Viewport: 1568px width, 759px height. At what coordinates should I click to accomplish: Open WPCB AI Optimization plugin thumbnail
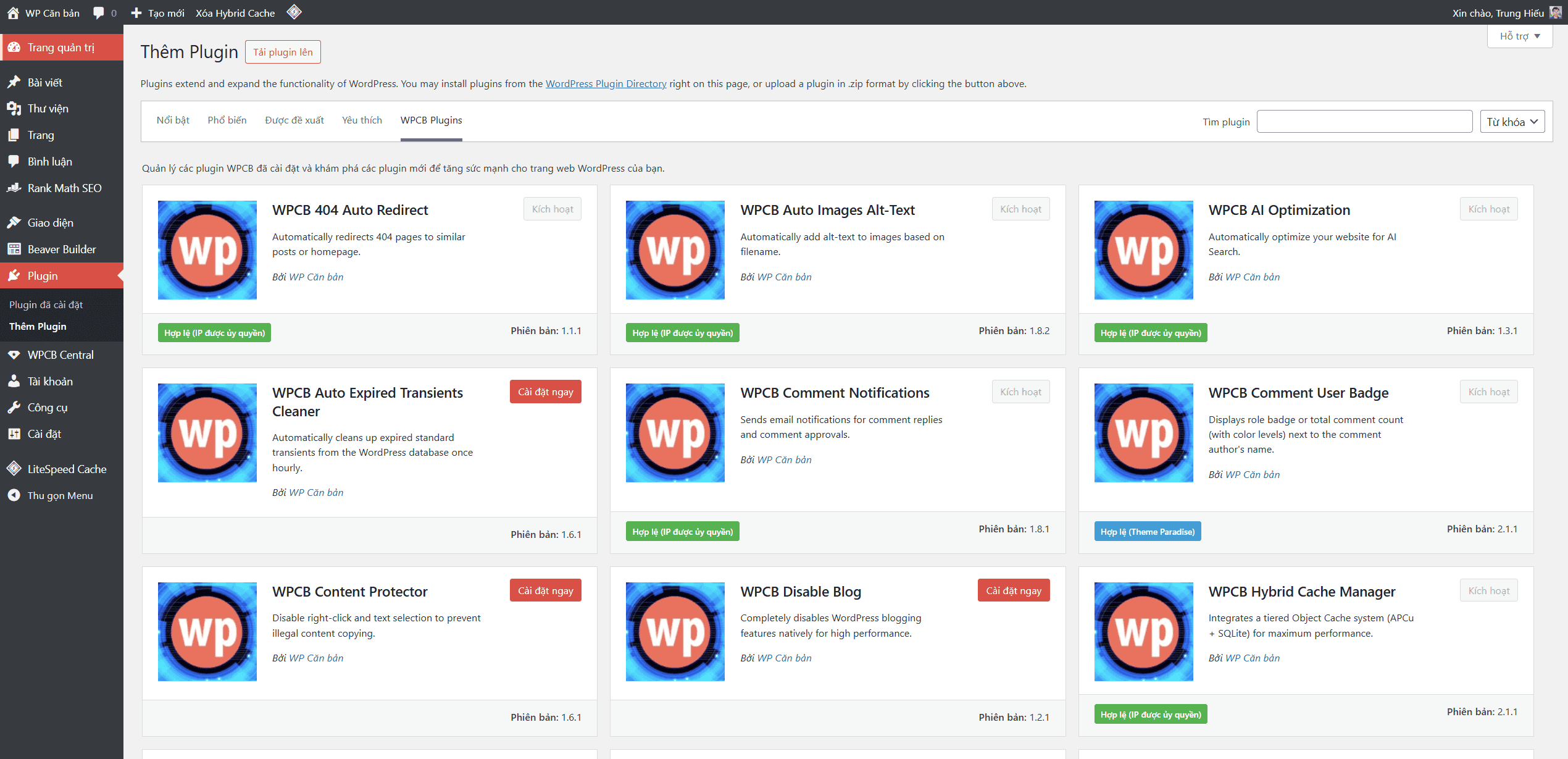click(1144, 250)
